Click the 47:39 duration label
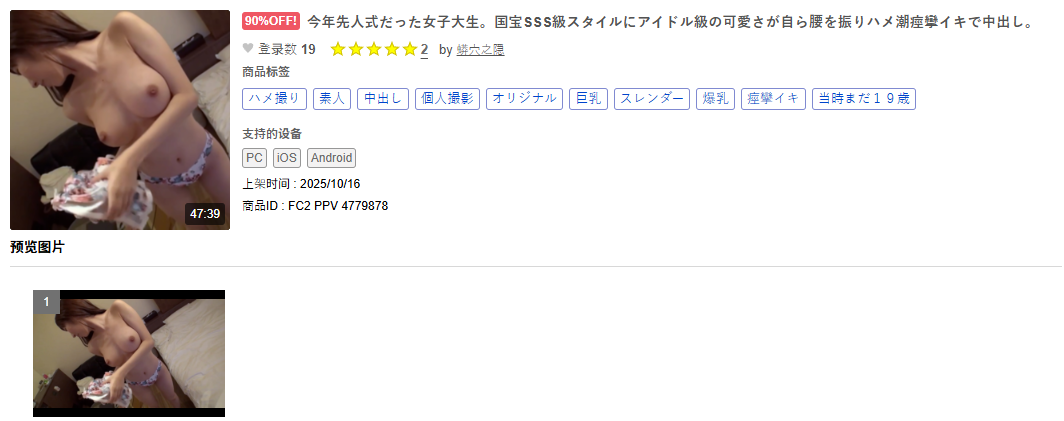This screenshot has height=421, width=1064. click(x=205, y=213)
